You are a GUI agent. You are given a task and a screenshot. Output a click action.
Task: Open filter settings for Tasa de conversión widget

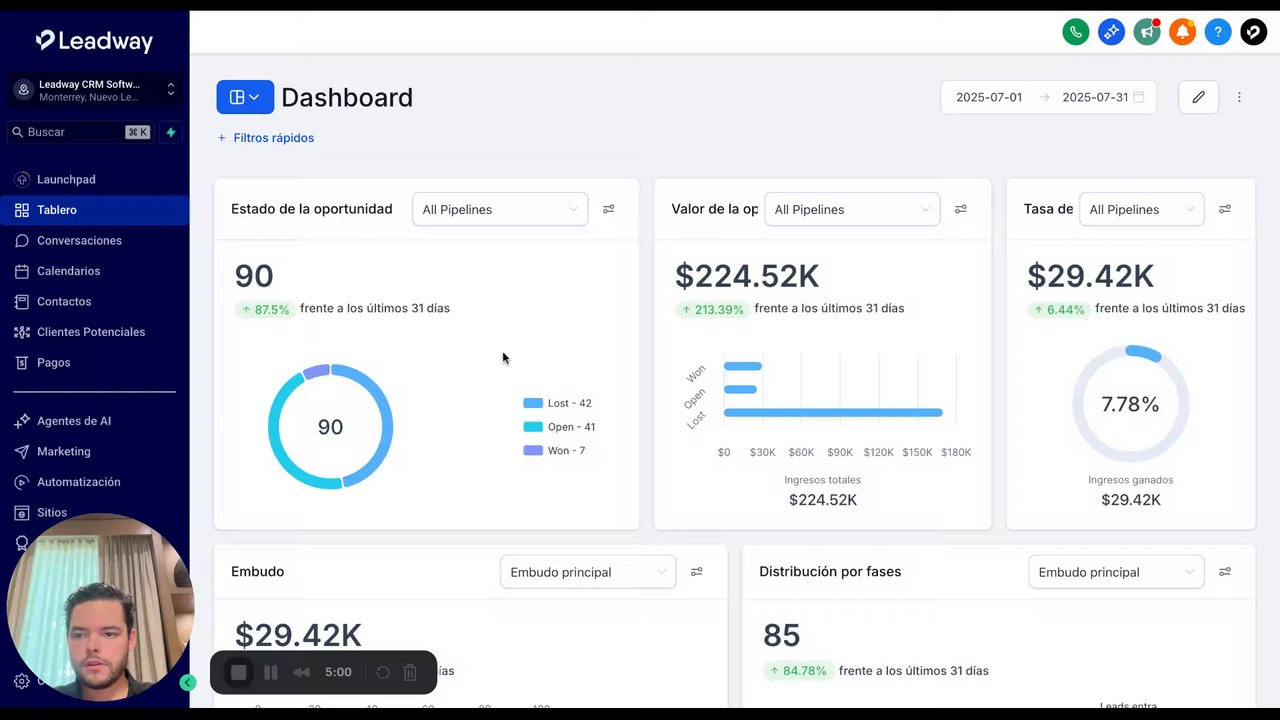pos(1224,209)
